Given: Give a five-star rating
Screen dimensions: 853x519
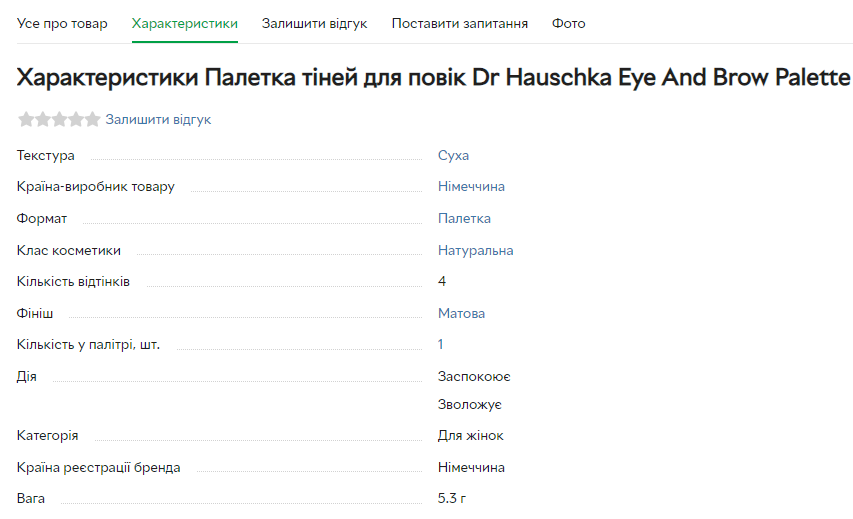Looking at the screenshot, I should point(92,120).
